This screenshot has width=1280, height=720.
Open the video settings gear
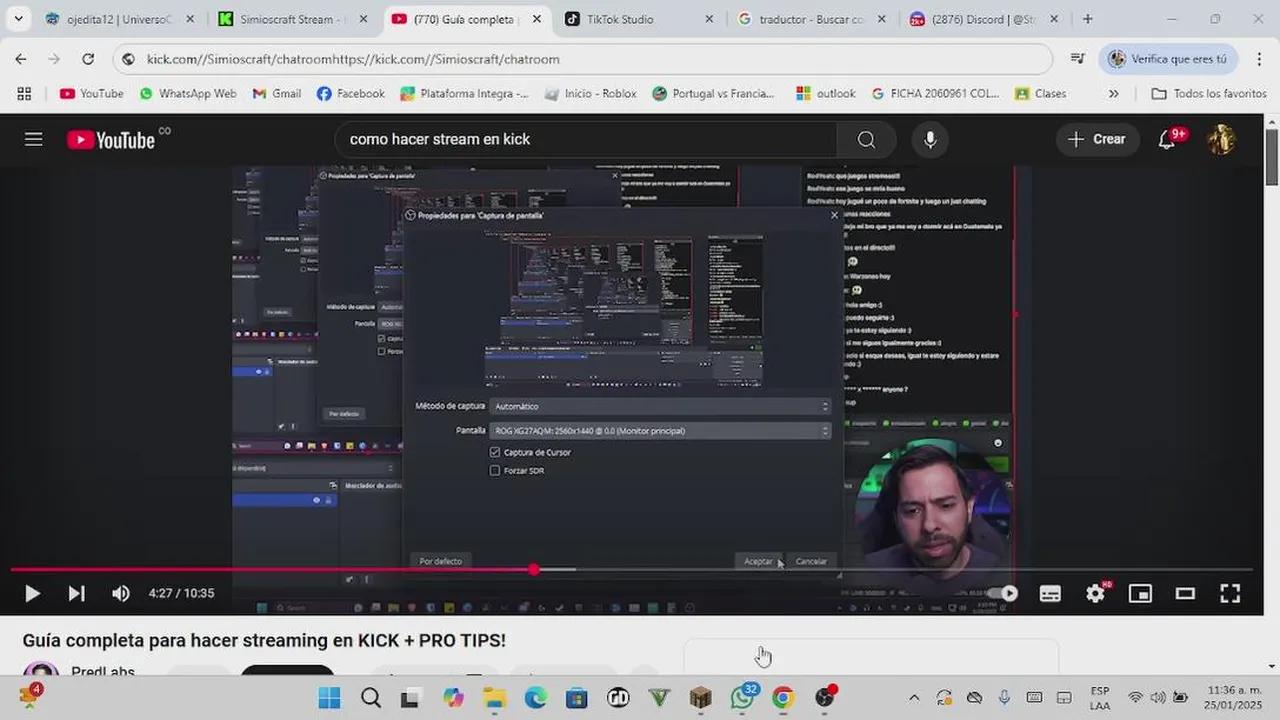(1096, 593)
